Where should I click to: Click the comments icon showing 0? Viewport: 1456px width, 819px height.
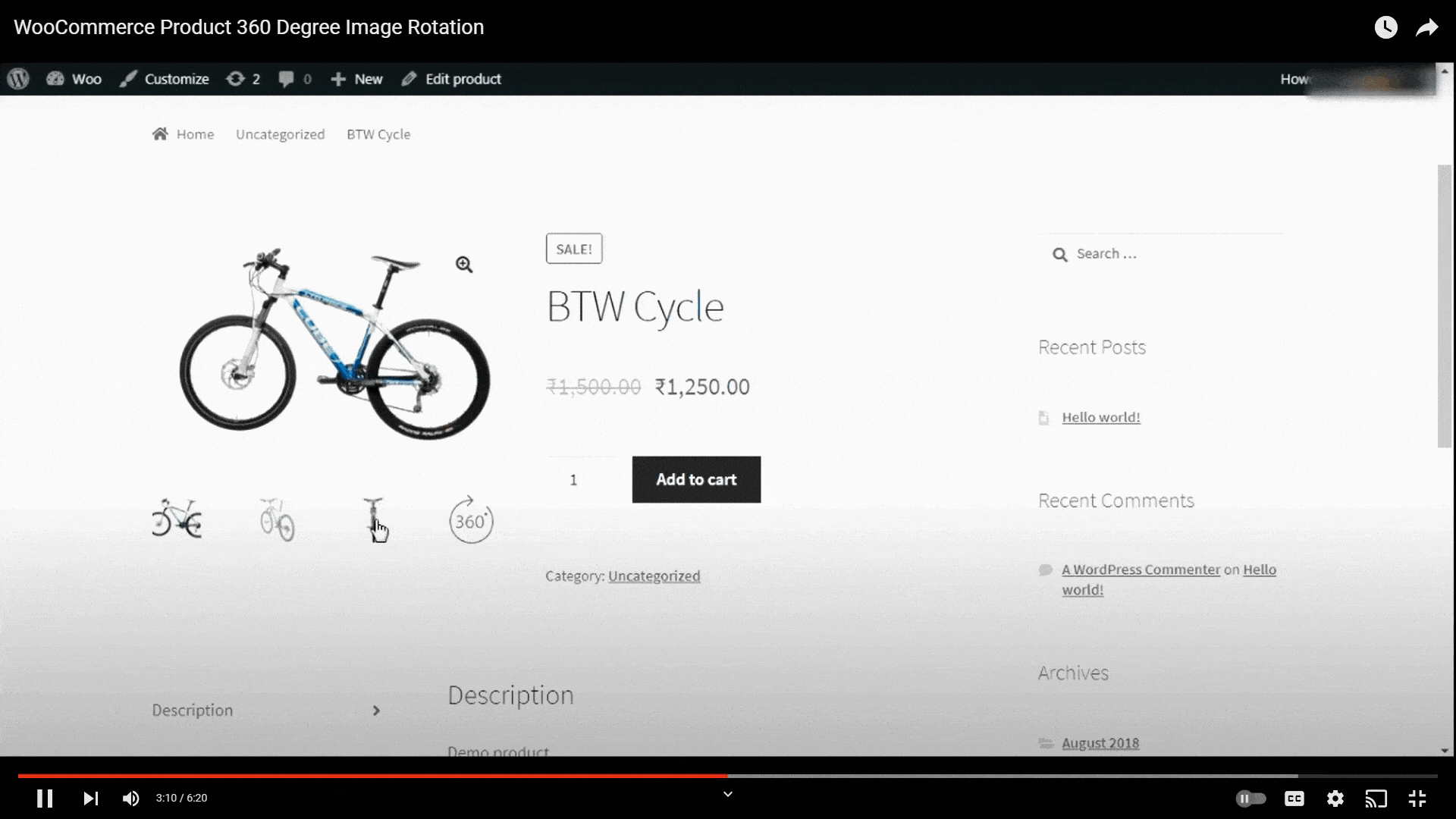(x=295, y=79)
